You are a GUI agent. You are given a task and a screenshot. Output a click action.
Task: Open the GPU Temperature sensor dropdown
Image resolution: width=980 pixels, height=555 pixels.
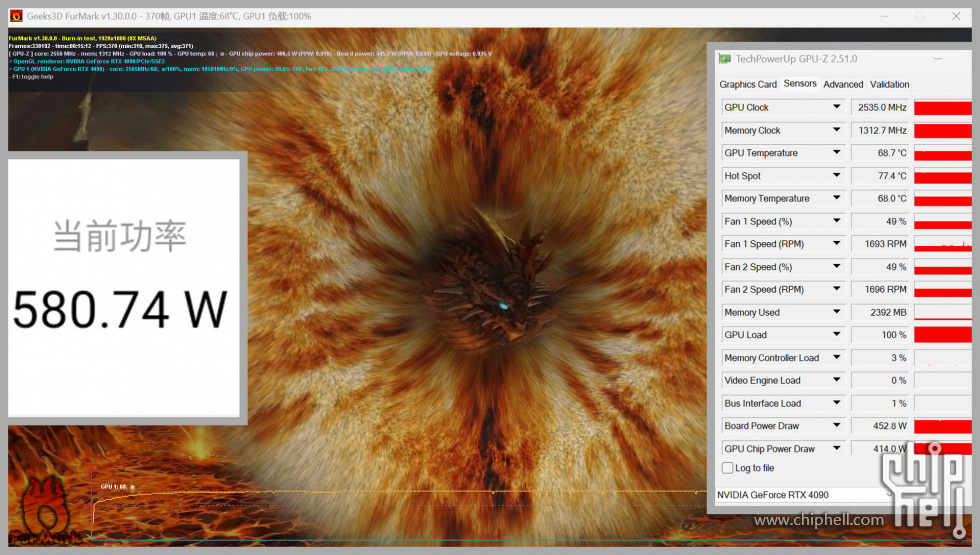tap(836, 152)
